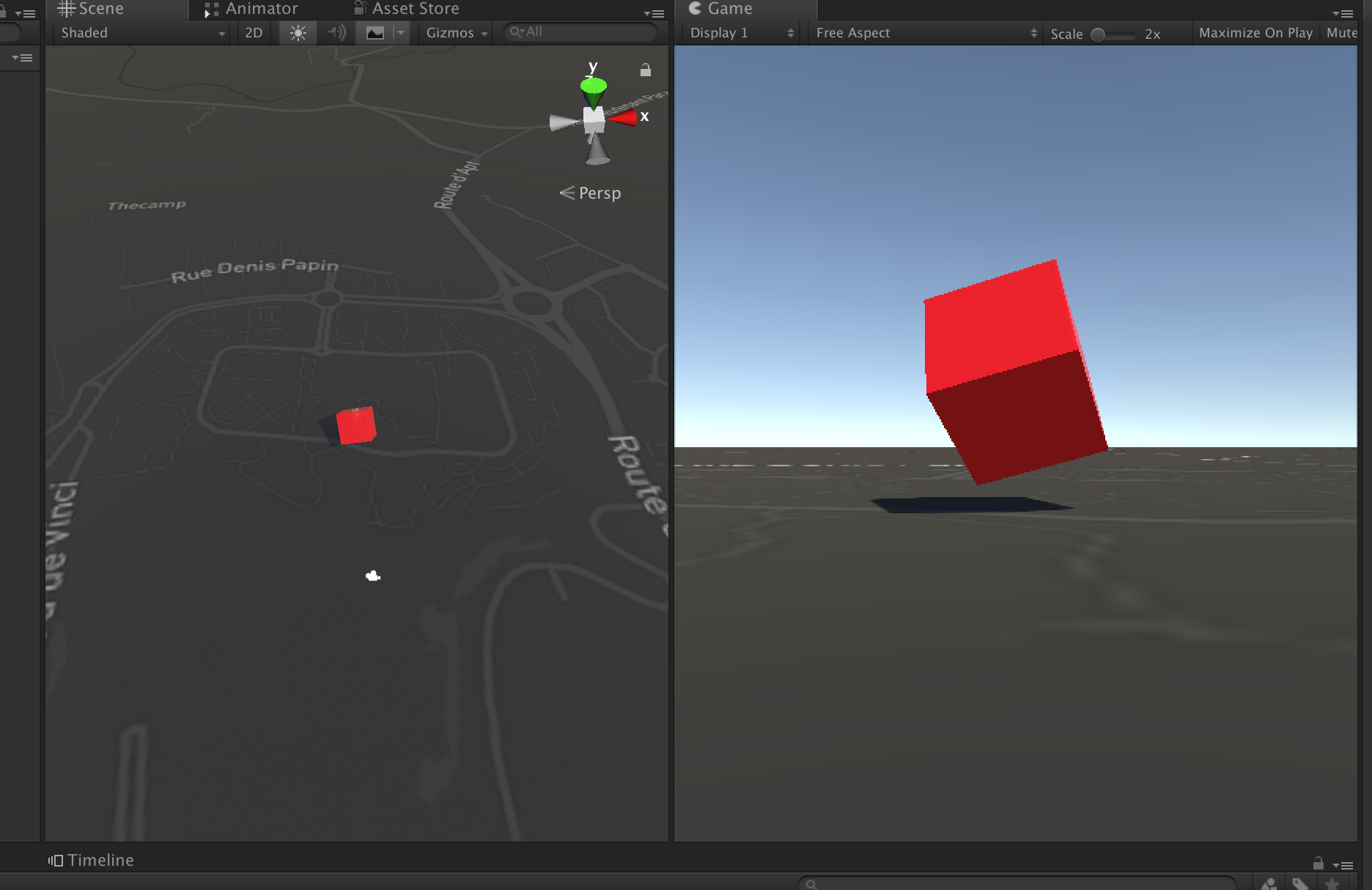Open the Shaded draw mode dropdown
Viewport: 1372px width, 890px height.
point(141,33)
